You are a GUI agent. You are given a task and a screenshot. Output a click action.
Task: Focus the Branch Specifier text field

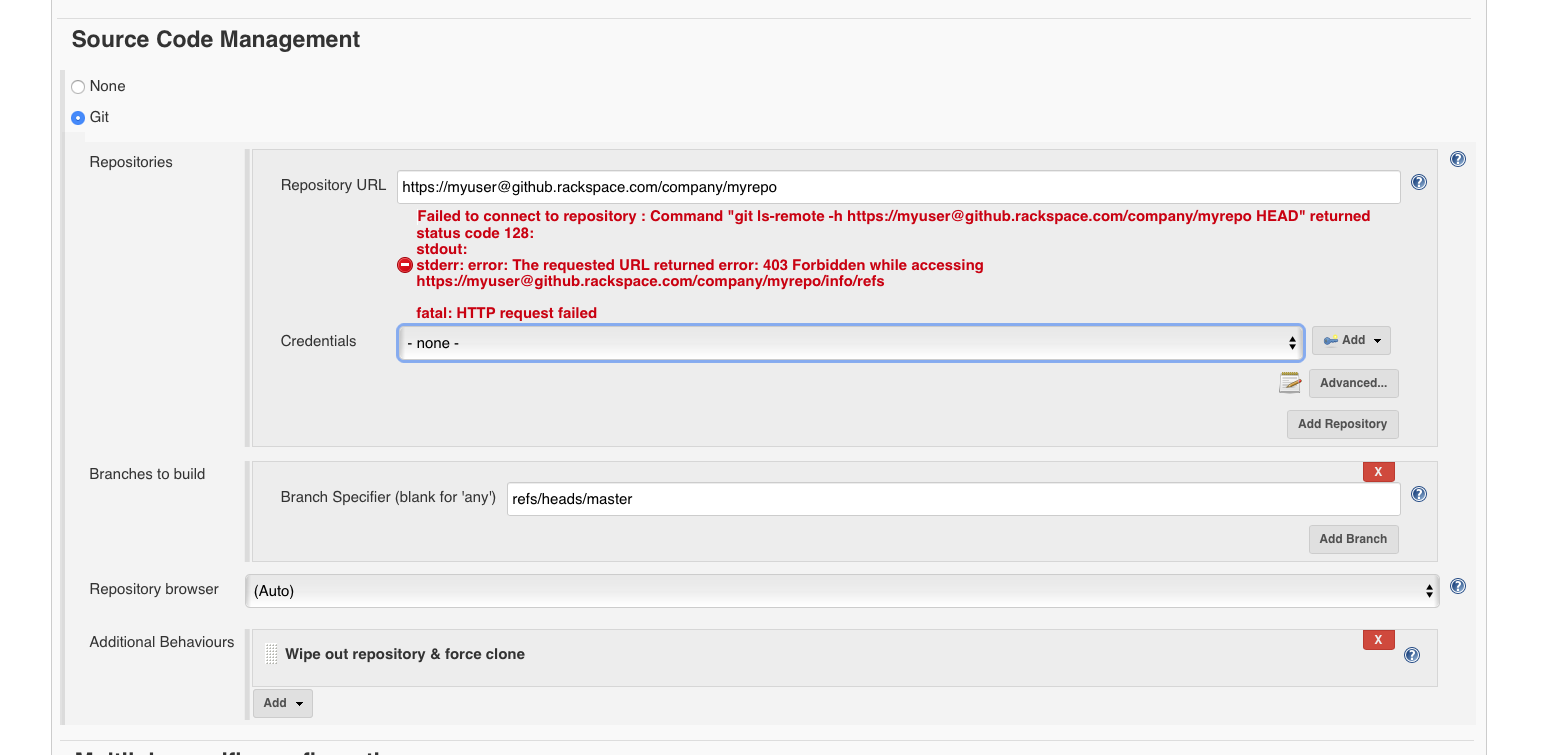953,499
